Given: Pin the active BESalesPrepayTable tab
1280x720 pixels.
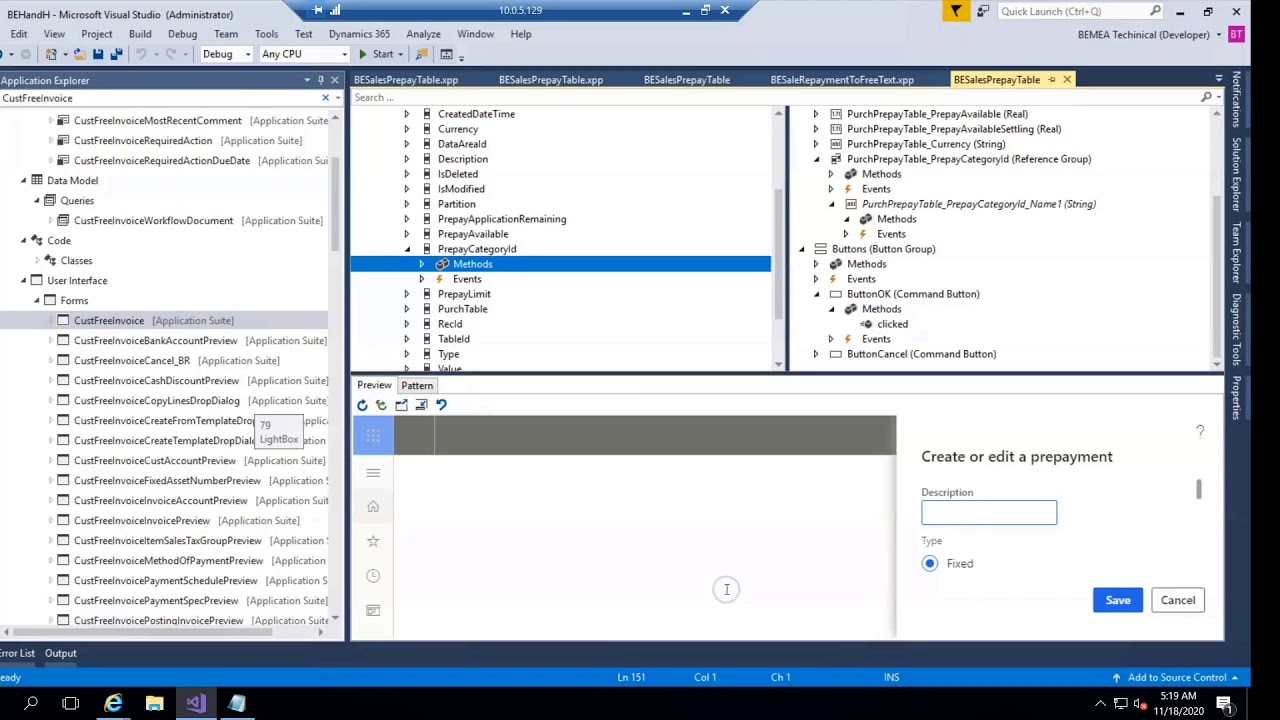Looking at the screenshot, I should pyautogui.click(x=1052, y=80).
